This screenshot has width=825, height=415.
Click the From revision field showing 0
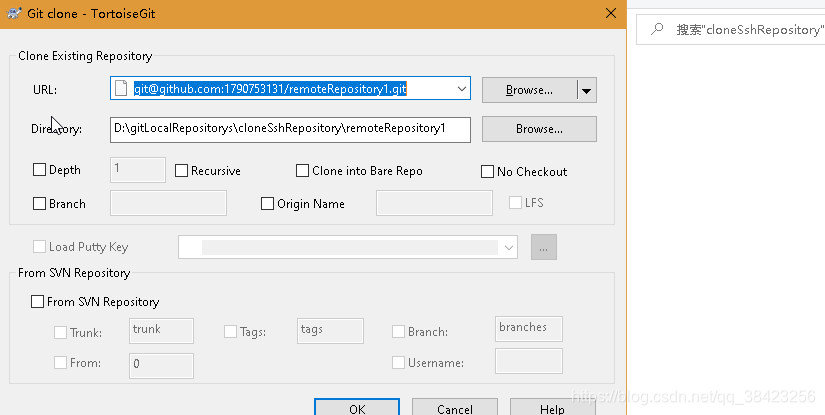pos(161,366)
